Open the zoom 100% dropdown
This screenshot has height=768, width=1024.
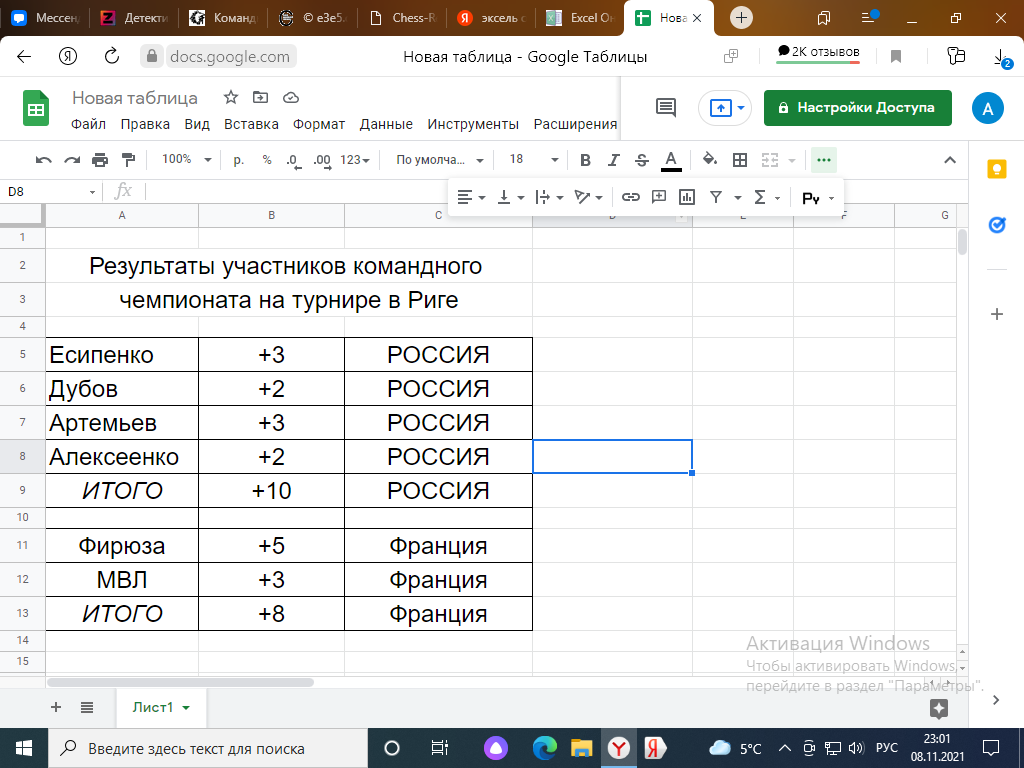(187, 159)
